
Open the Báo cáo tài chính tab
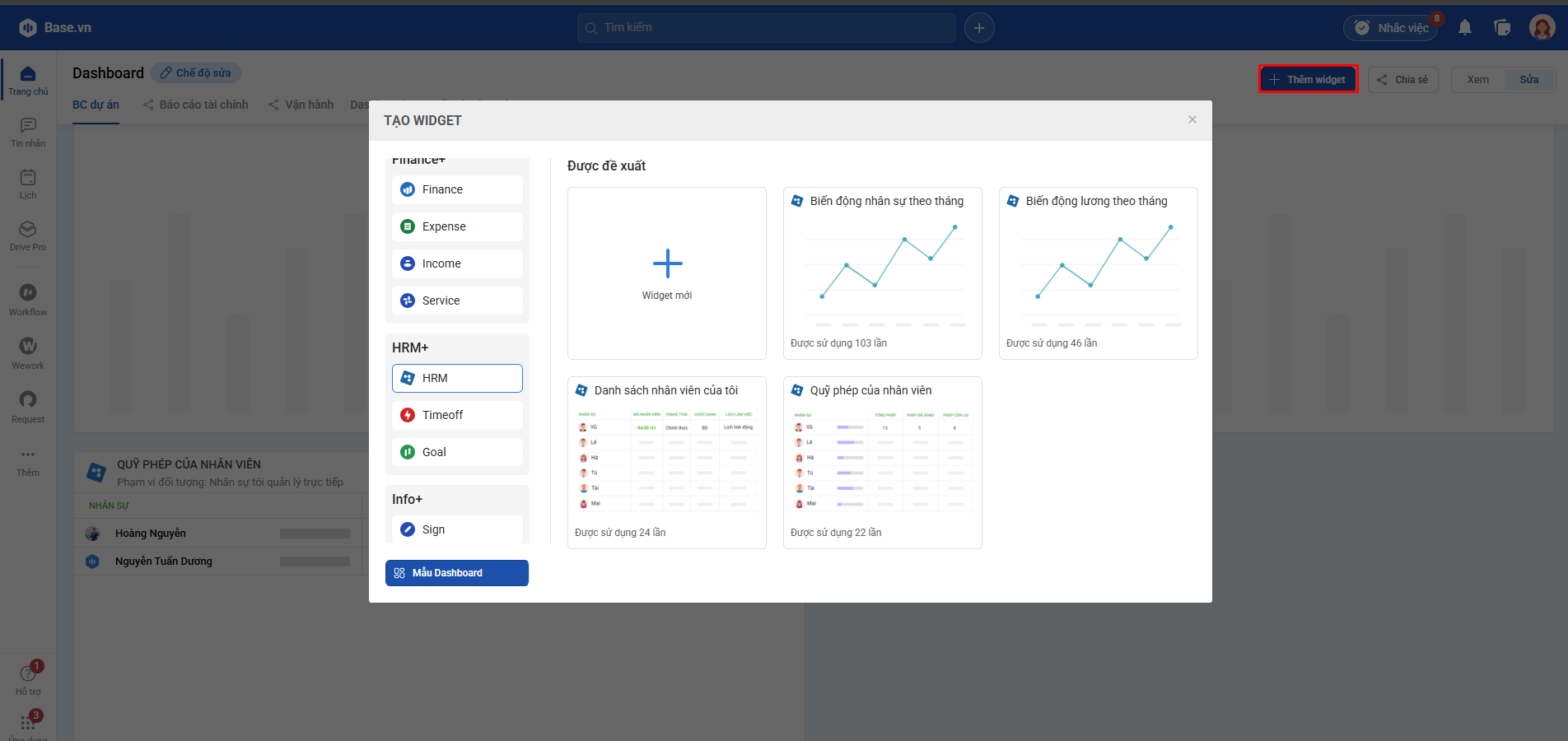point(195,105)
